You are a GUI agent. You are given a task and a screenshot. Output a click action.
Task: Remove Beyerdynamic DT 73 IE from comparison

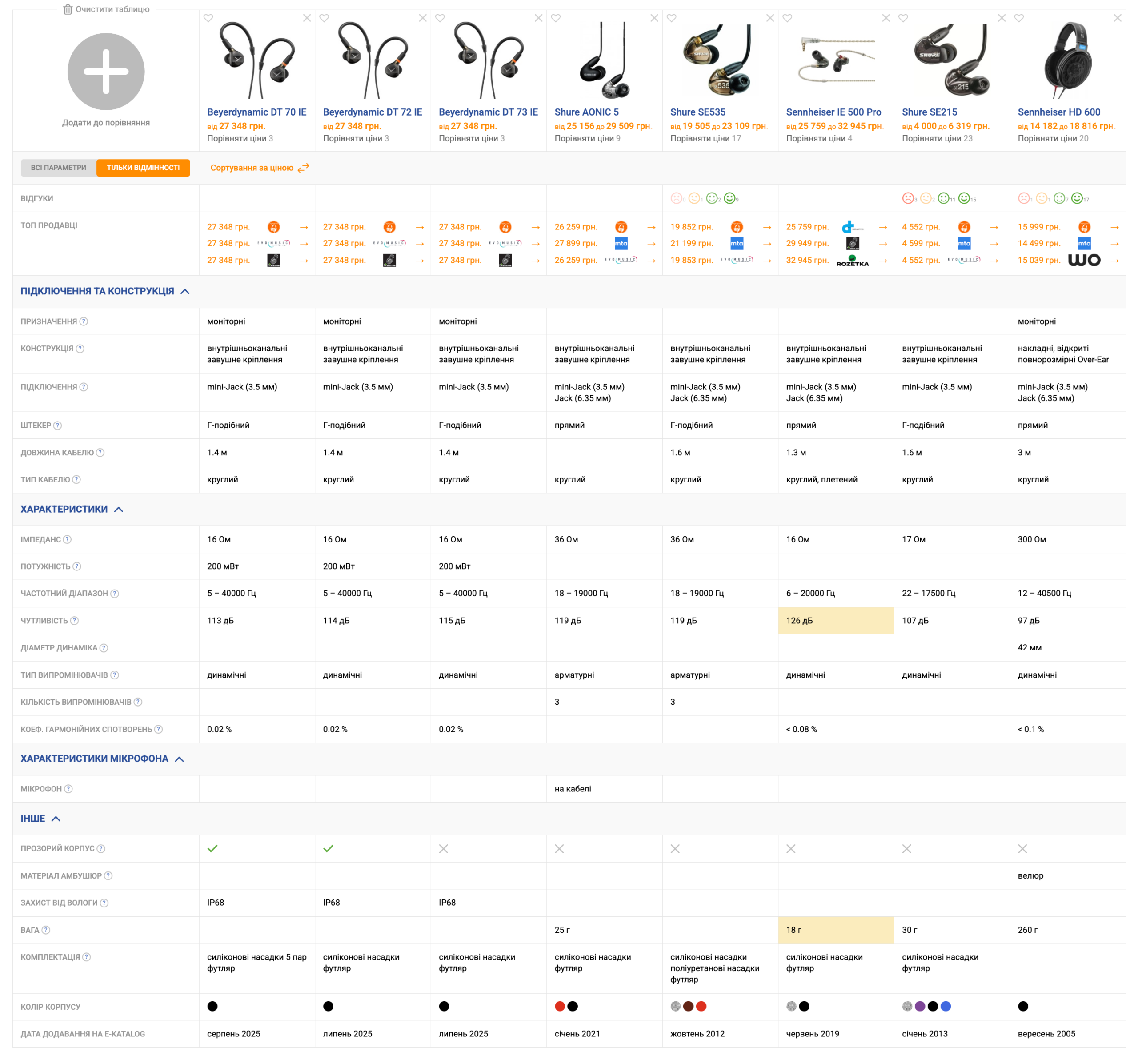[538, 18]
